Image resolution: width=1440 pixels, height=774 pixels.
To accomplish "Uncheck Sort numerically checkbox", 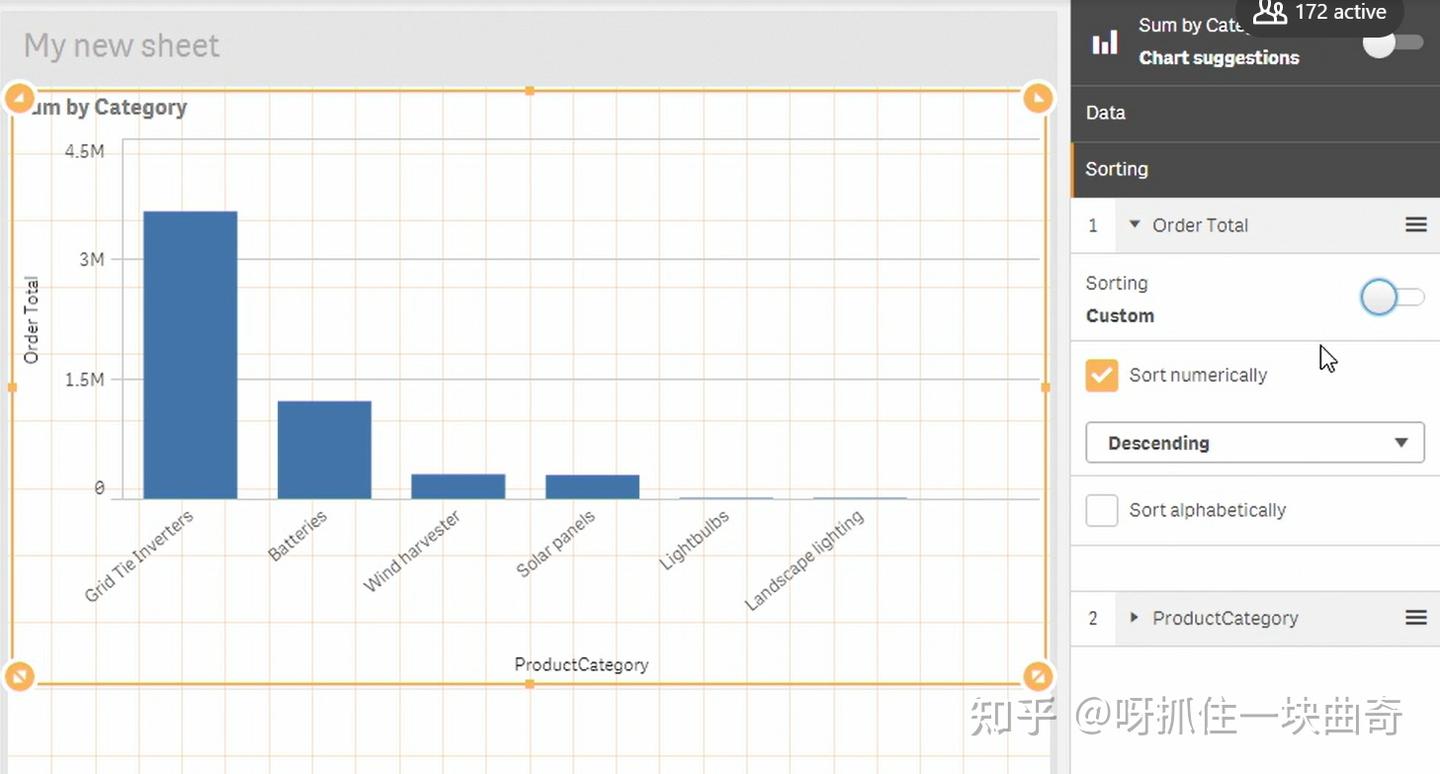I will (1102, 375).
